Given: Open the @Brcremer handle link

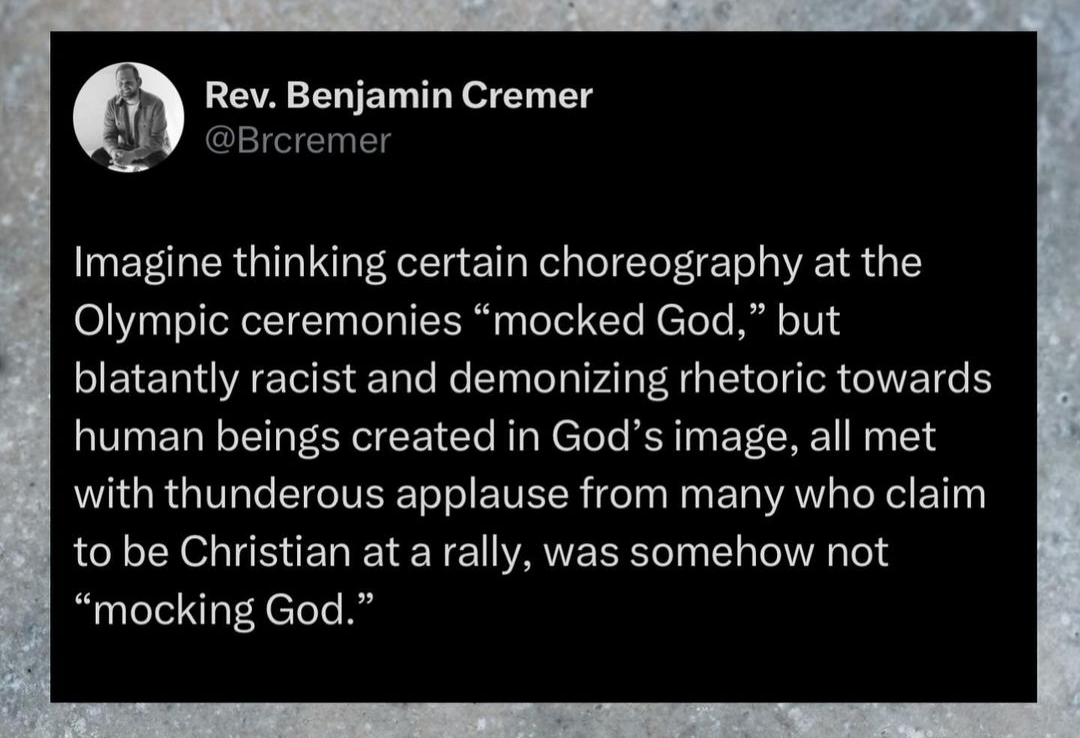Looking at the screenshot, I should [298, 141].
